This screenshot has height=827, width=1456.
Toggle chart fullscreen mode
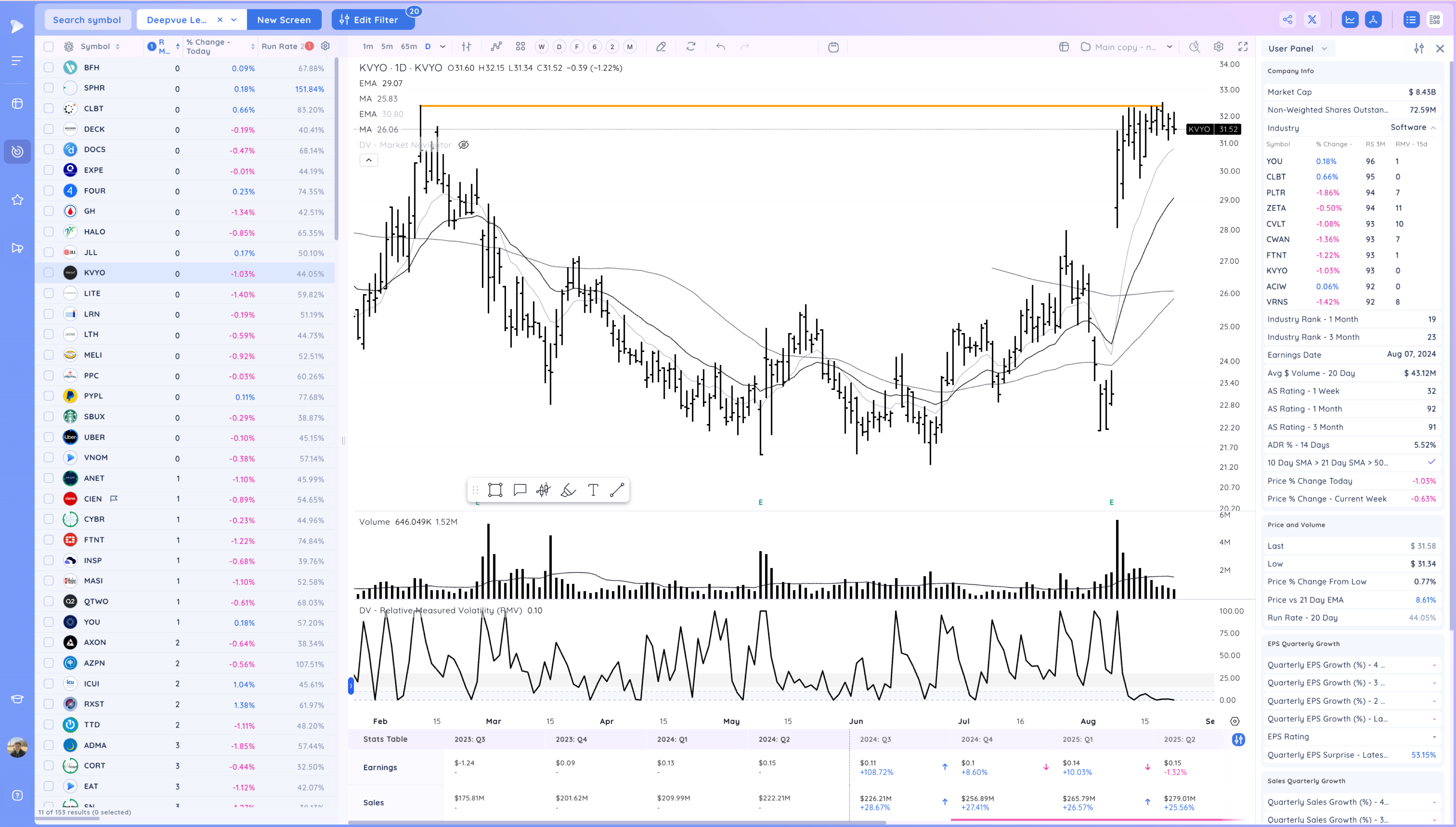(1243, 47)
